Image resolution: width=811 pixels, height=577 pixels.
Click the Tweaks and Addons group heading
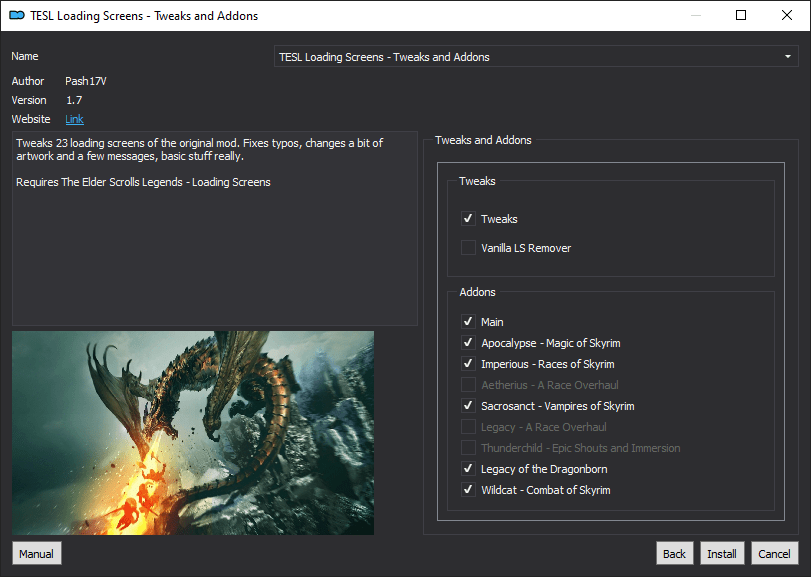[483, 140]
